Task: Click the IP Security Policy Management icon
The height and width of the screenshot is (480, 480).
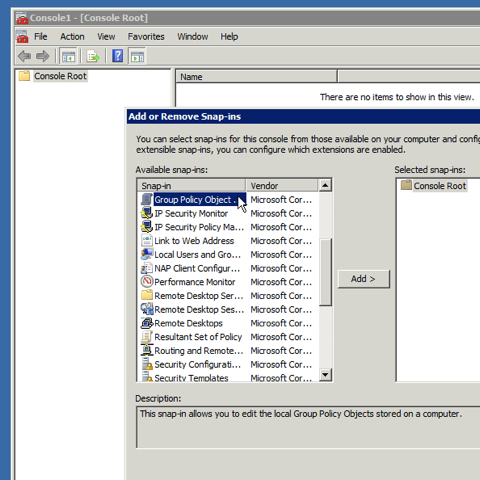Action: (146, 227)
